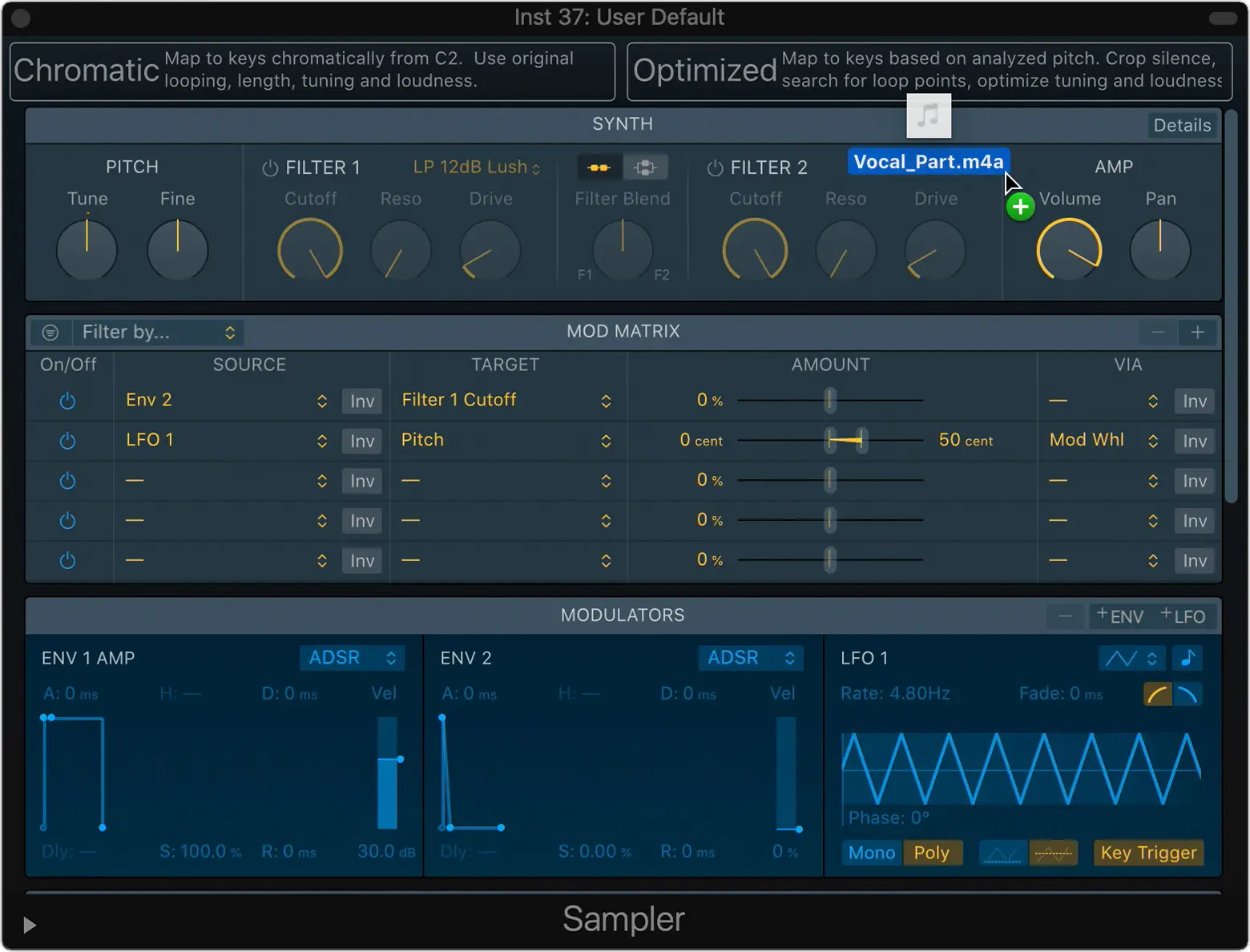Open the LP 12dB Lush filter type menu

click(x=476, y=167)
